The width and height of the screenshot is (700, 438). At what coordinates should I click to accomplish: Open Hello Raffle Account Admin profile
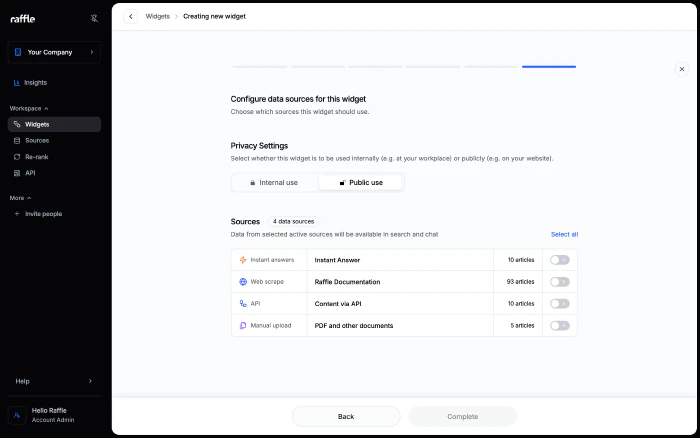click(53, 415)
